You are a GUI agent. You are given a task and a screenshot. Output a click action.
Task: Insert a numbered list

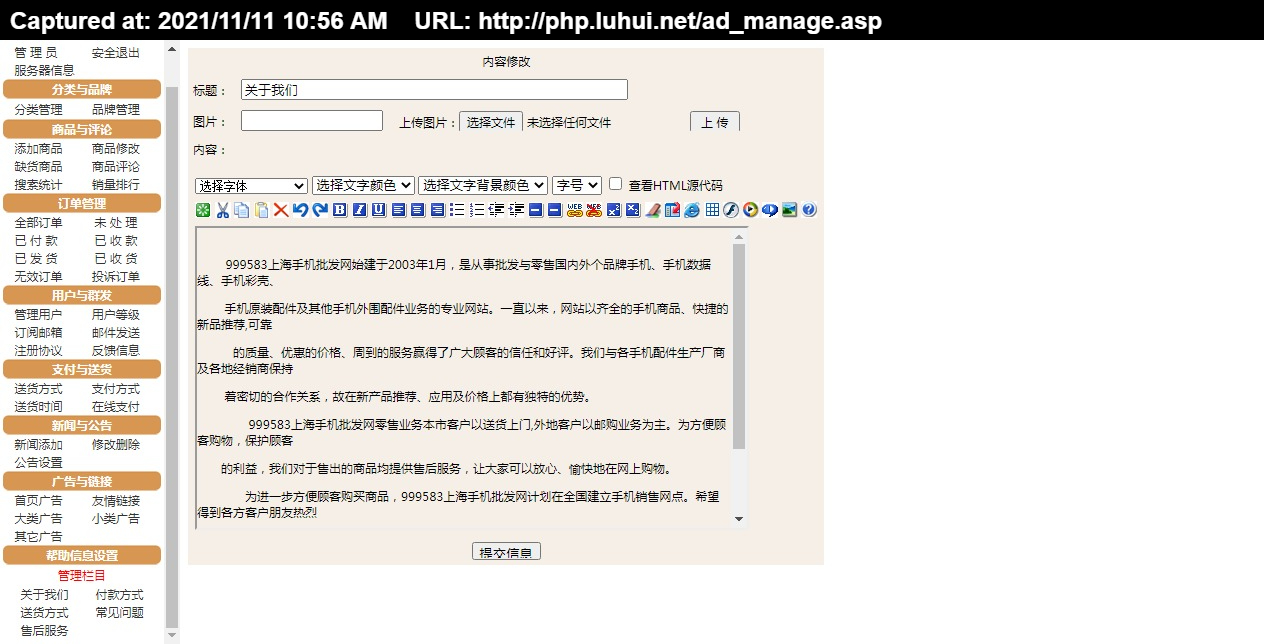click(476, 210)
